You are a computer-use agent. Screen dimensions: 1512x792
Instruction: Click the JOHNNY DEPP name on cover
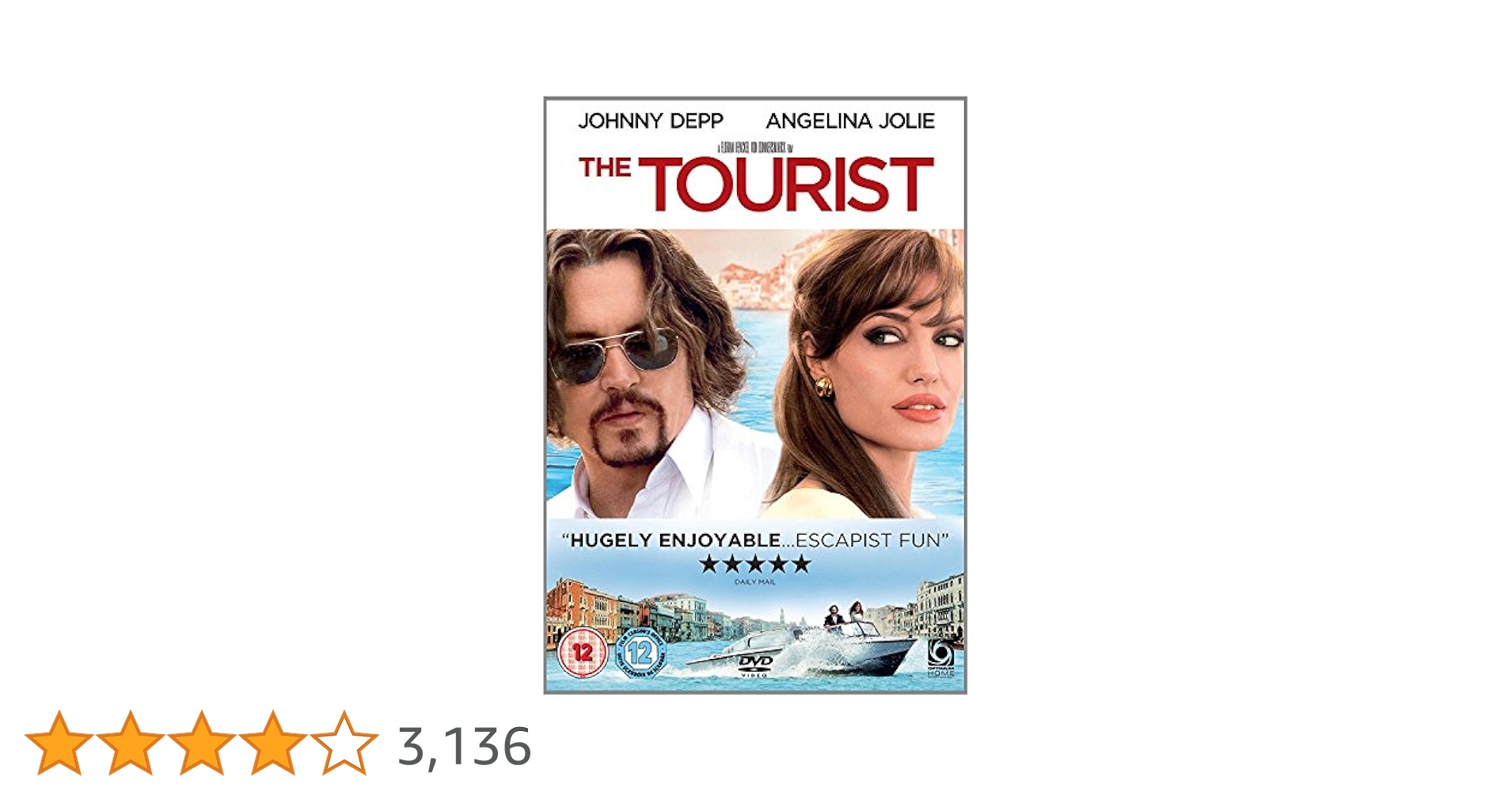(651, 121)
